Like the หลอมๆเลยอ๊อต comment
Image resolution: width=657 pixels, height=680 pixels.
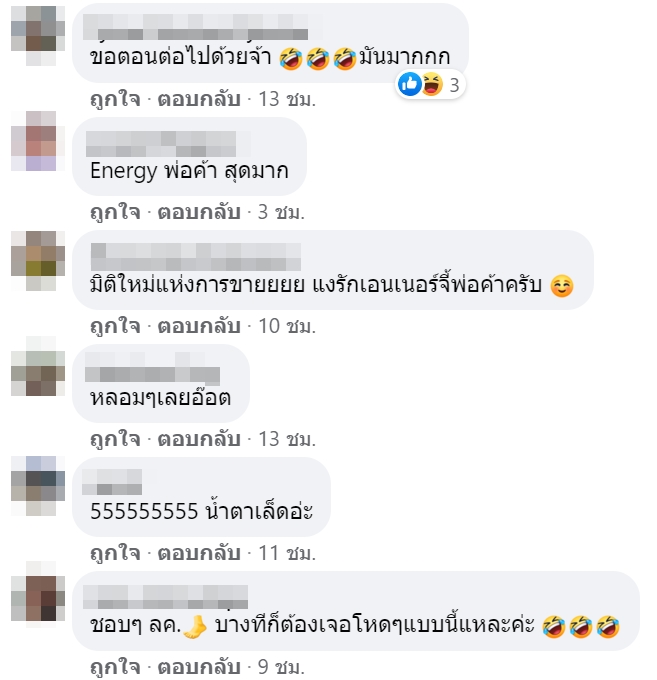coord(115,439)
